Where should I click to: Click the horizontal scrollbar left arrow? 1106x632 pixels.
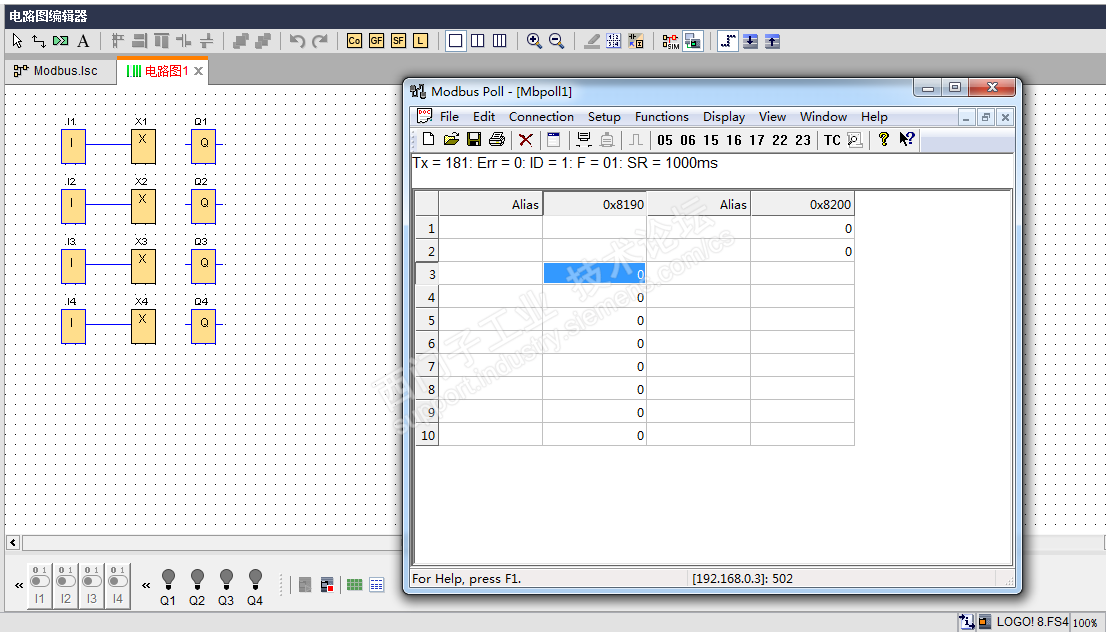coord(13,542)
